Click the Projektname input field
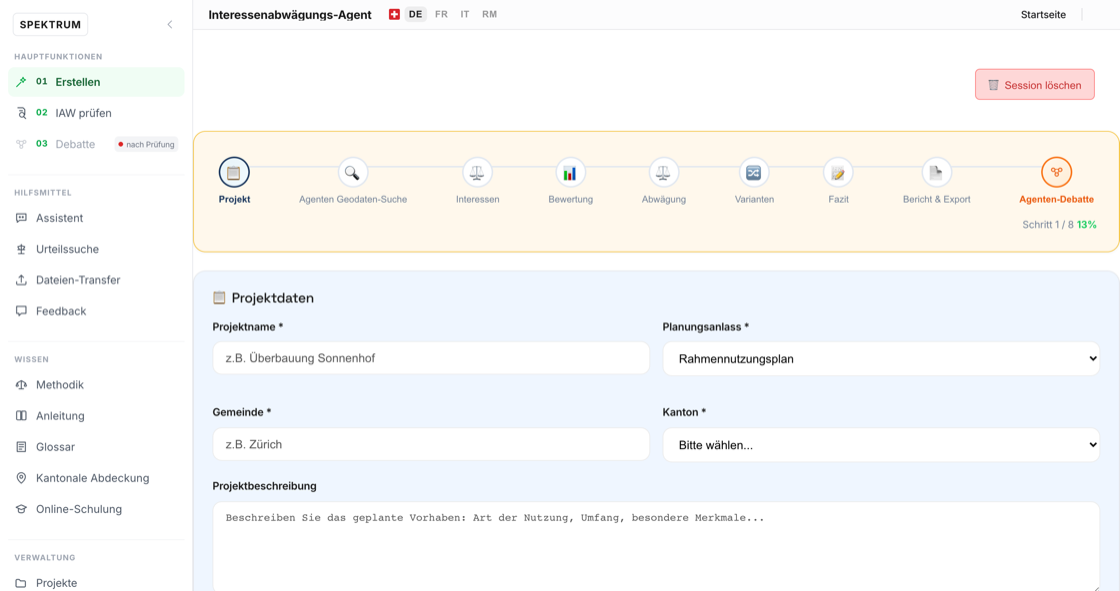Image resolution: width=1120 pixels, height=591 pixels. coord(431,358)
